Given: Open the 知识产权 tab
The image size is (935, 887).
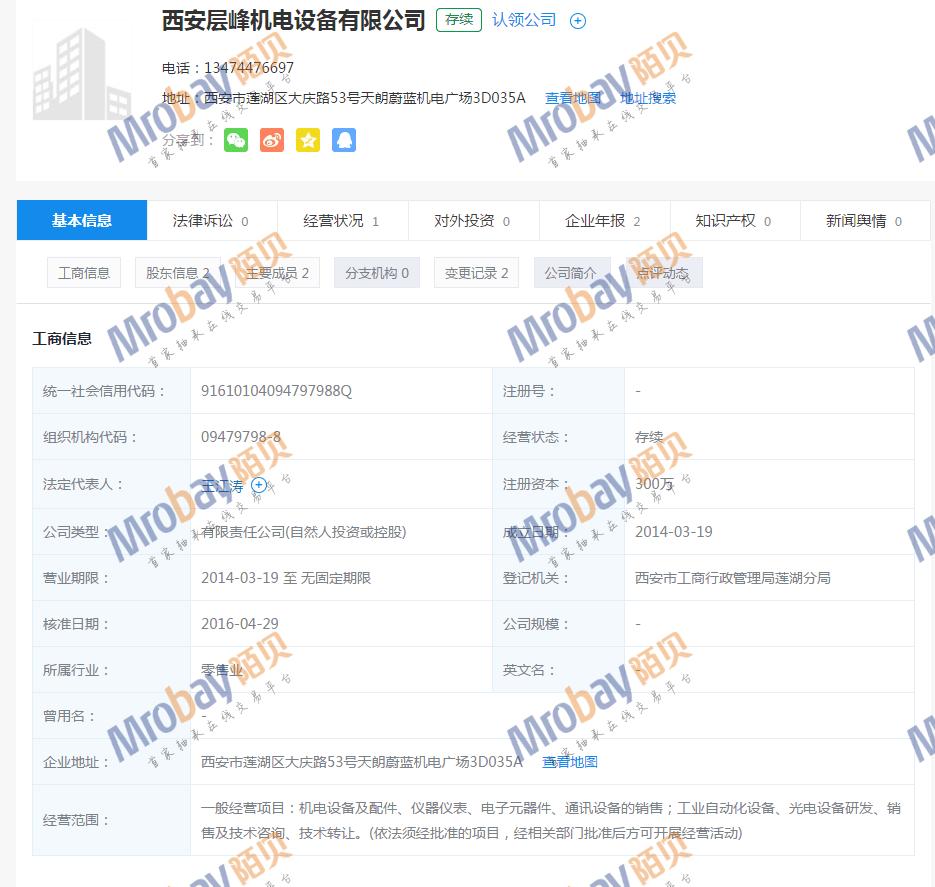Looking at the screenshot, I should coord(734,221).
